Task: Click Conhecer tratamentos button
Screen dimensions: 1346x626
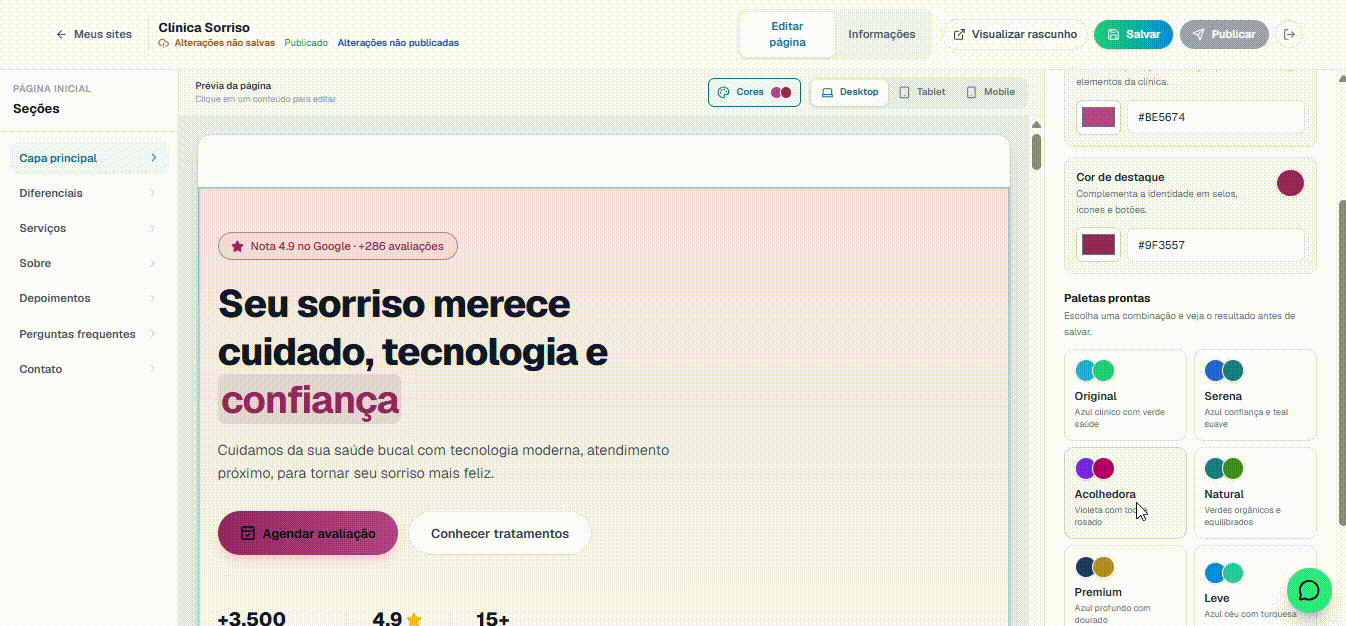Action: pyautogui.click(x=500, y=533)
